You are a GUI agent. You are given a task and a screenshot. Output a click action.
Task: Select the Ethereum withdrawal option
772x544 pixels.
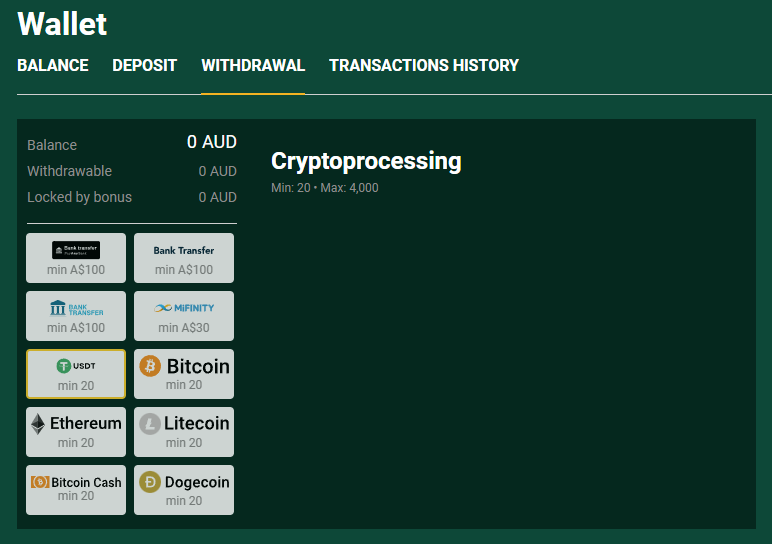(76, 432)
